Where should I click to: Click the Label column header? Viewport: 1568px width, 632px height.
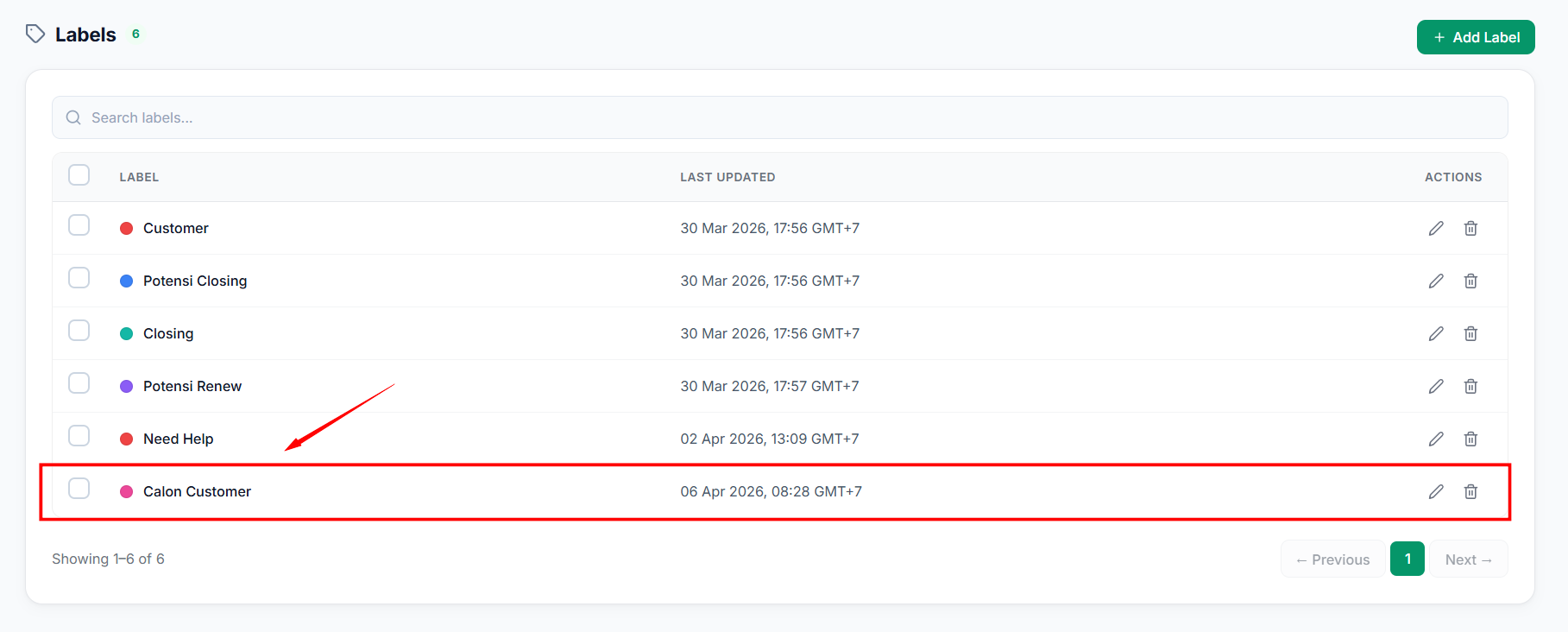pos(139,177)
